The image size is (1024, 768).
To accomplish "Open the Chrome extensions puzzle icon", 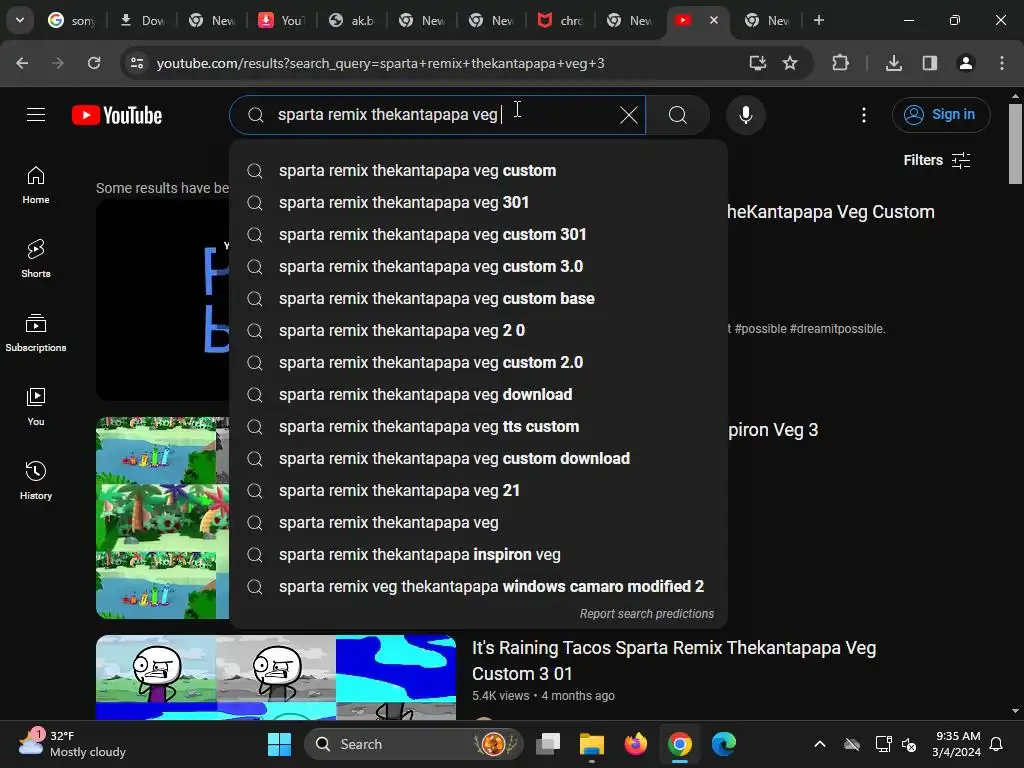I will tap(840, 63).
